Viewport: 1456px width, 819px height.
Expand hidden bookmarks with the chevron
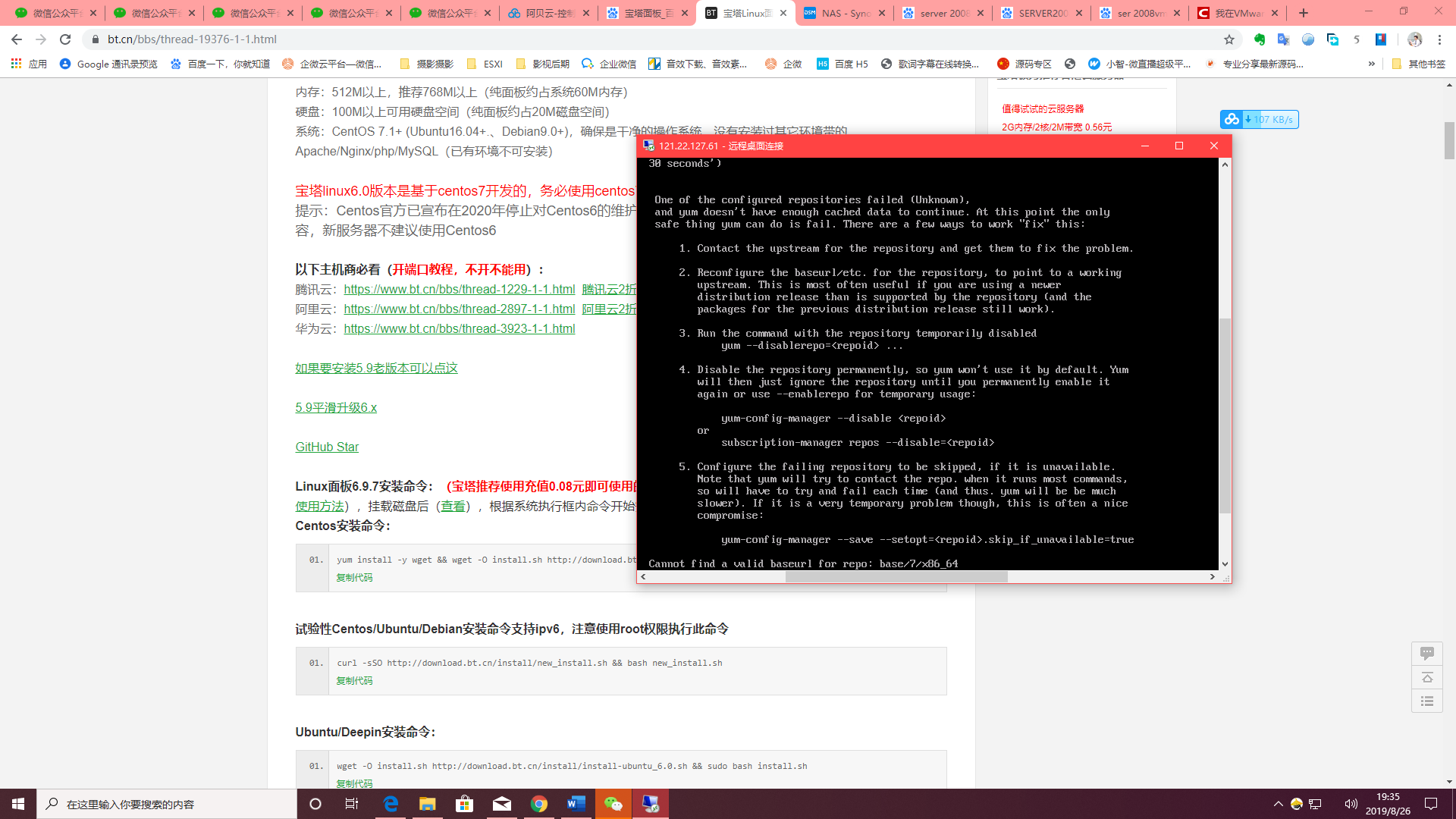tap(1372, 64)
